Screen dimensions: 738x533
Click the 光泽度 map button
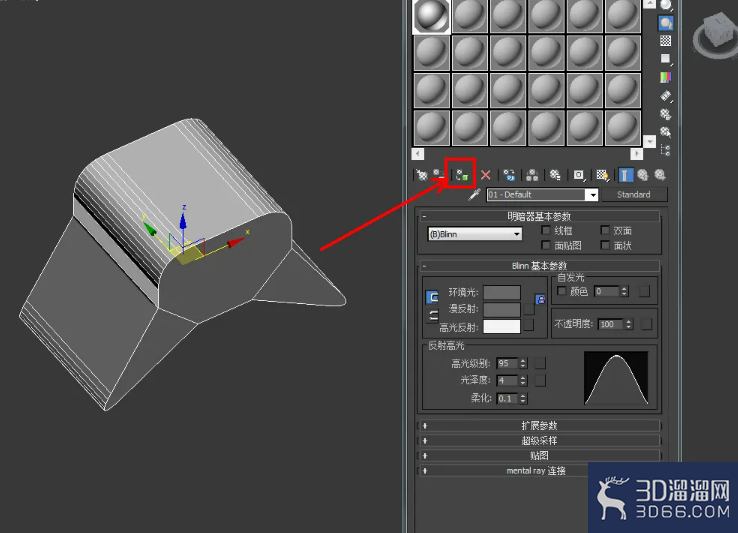point(540,380)
